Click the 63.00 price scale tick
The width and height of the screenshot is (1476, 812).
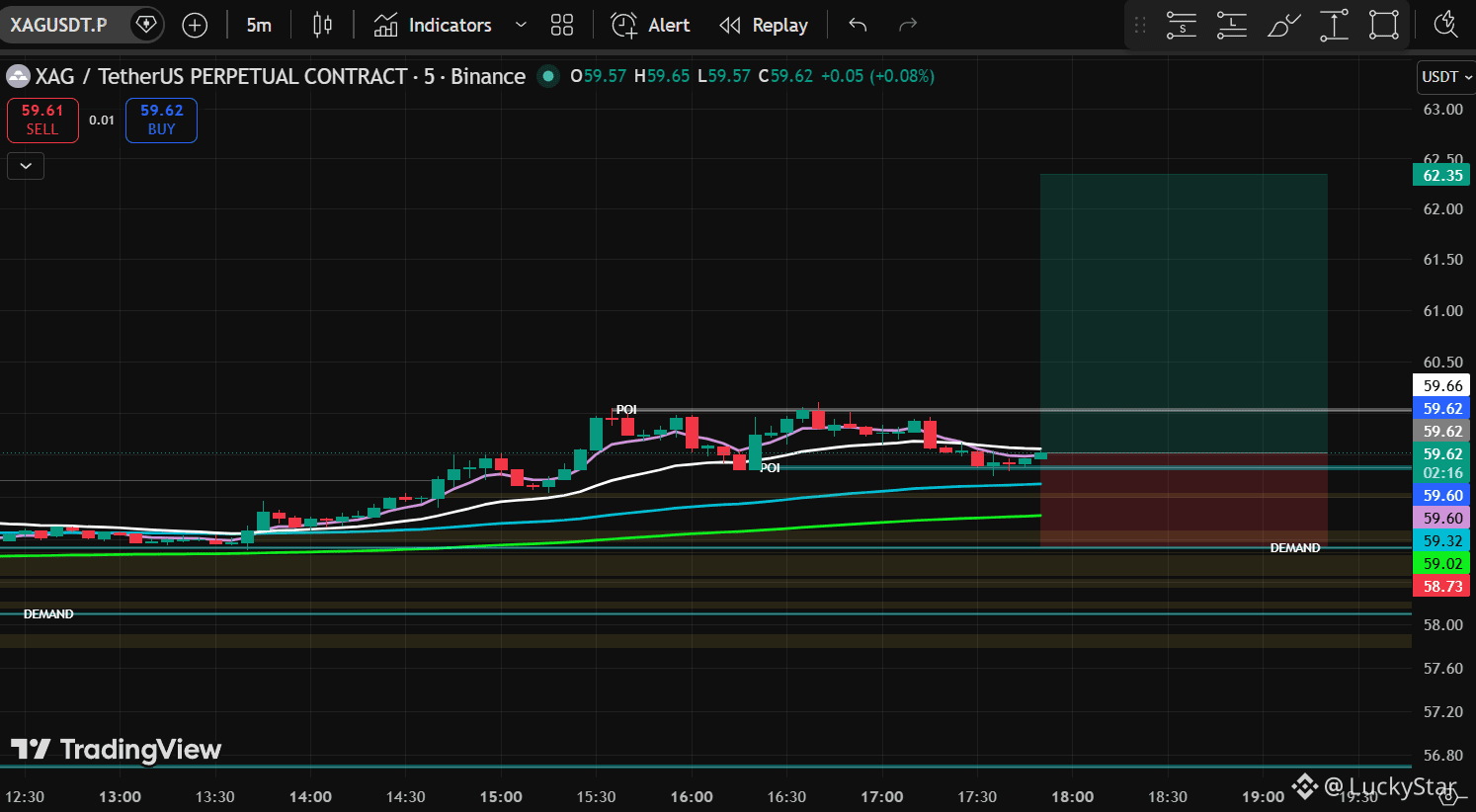pyautogui.click(x=1442, y=110)
